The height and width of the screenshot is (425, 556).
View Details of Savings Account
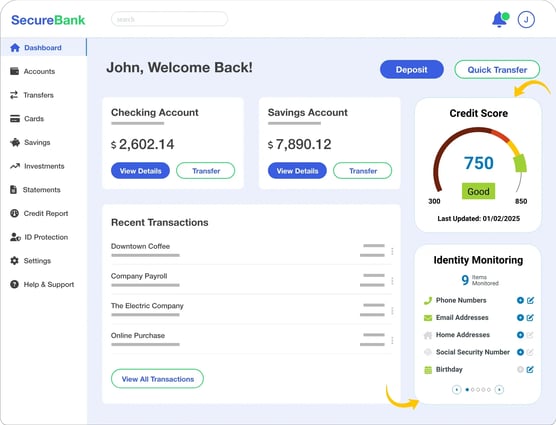coord(297,171)
